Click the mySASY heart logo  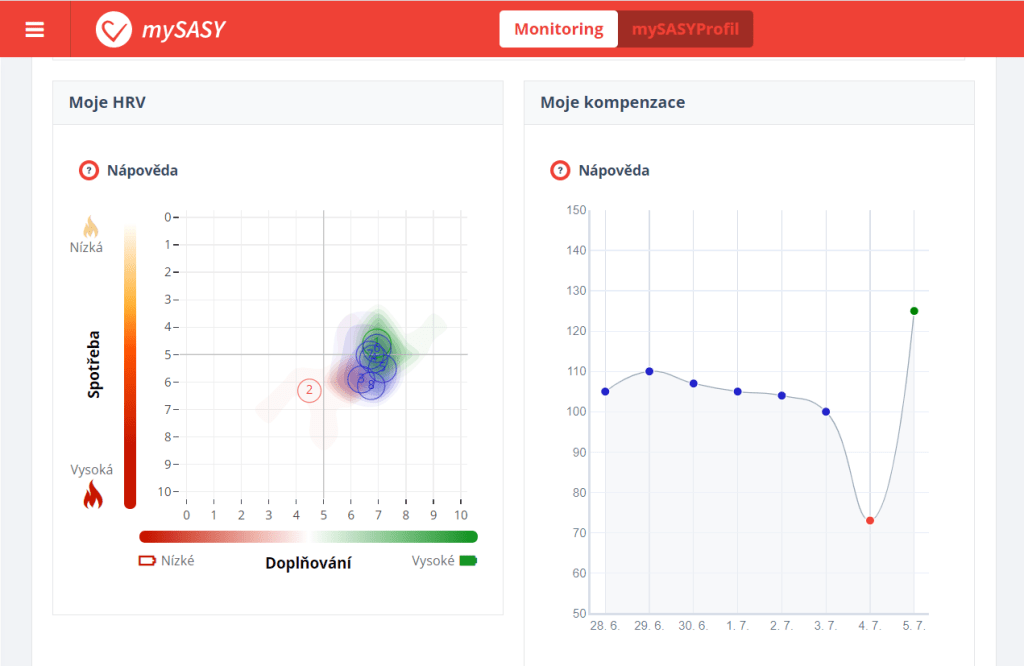(113, 29)
